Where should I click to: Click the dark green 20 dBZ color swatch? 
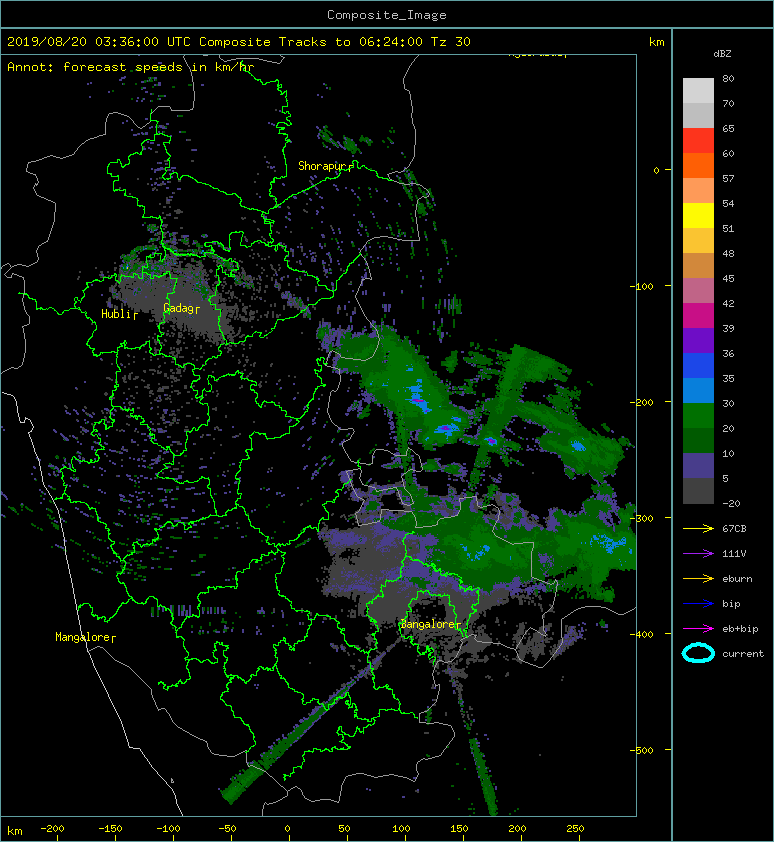click(x=698, y=440)
